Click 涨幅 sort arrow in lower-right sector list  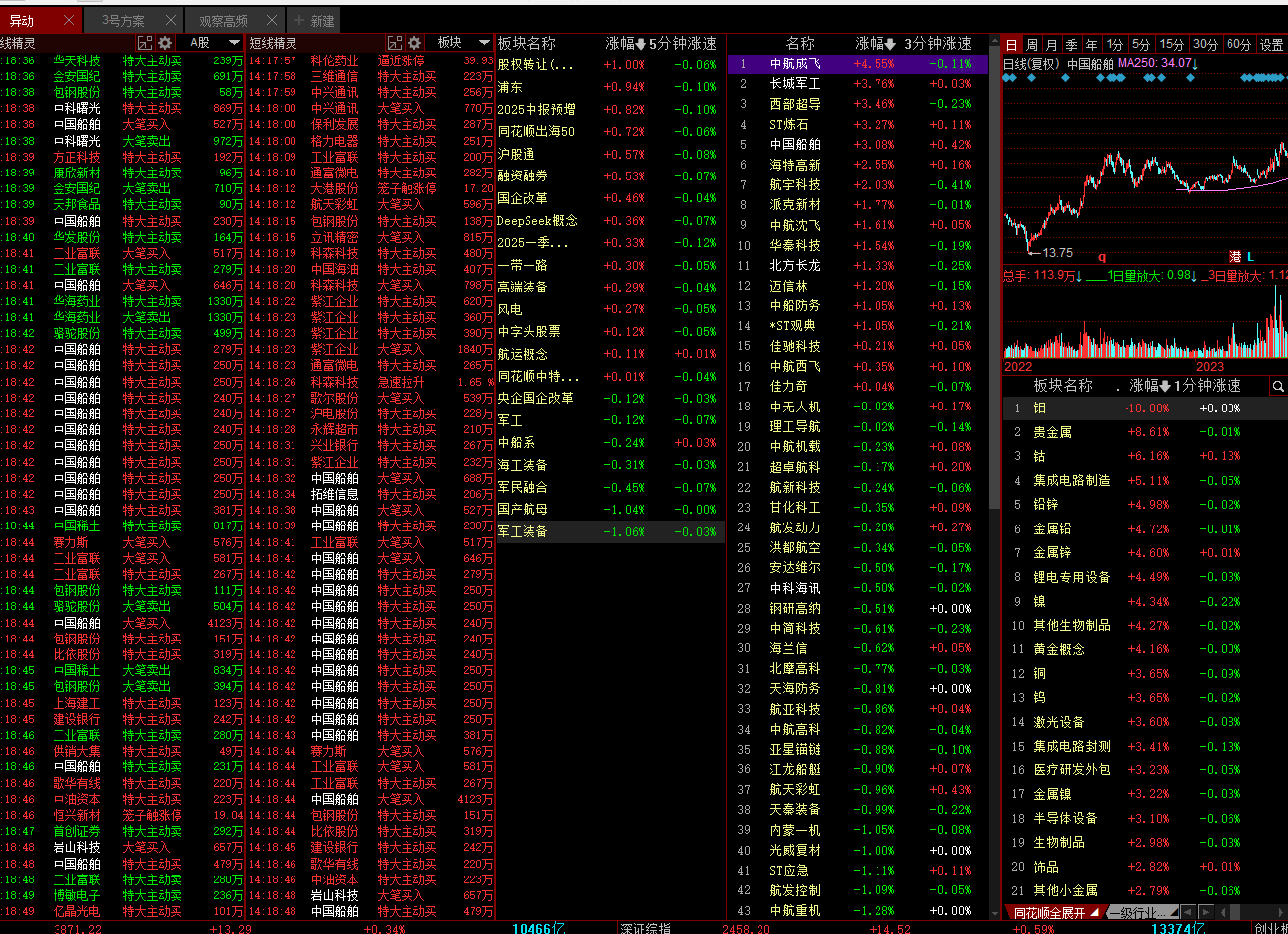(x=1165, y=386)
